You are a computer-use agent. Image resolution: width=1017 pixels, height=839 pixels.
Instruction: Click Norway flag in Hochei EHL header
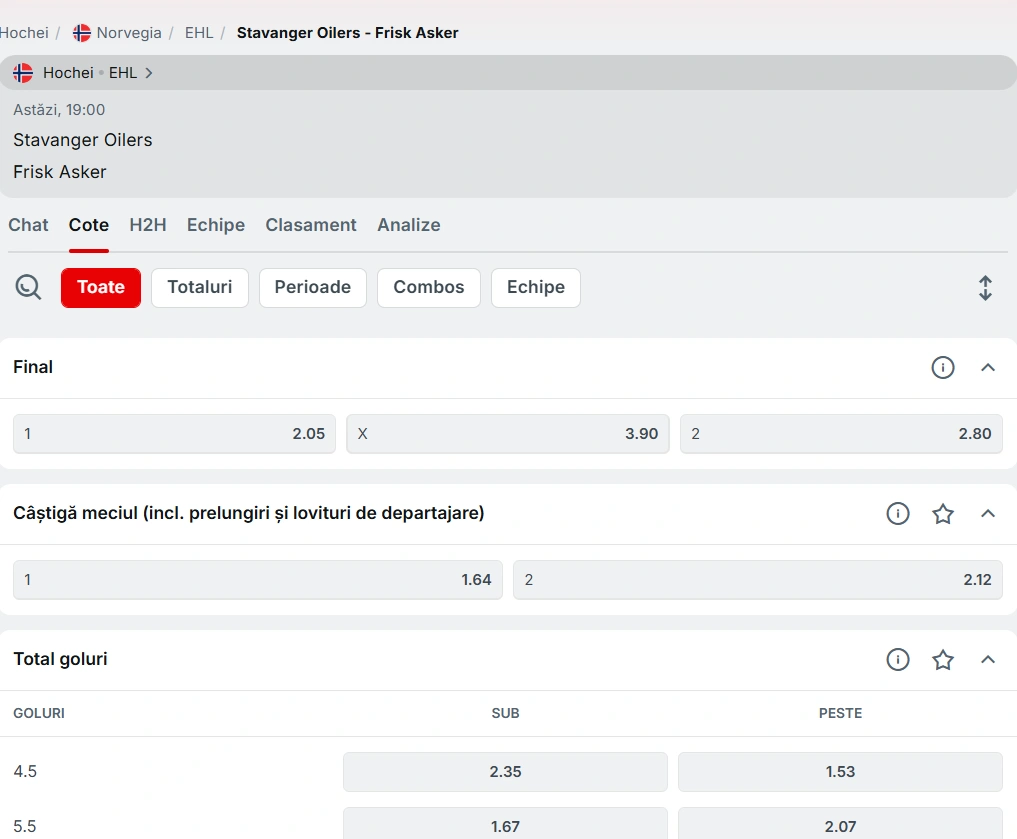click(23, 73)
